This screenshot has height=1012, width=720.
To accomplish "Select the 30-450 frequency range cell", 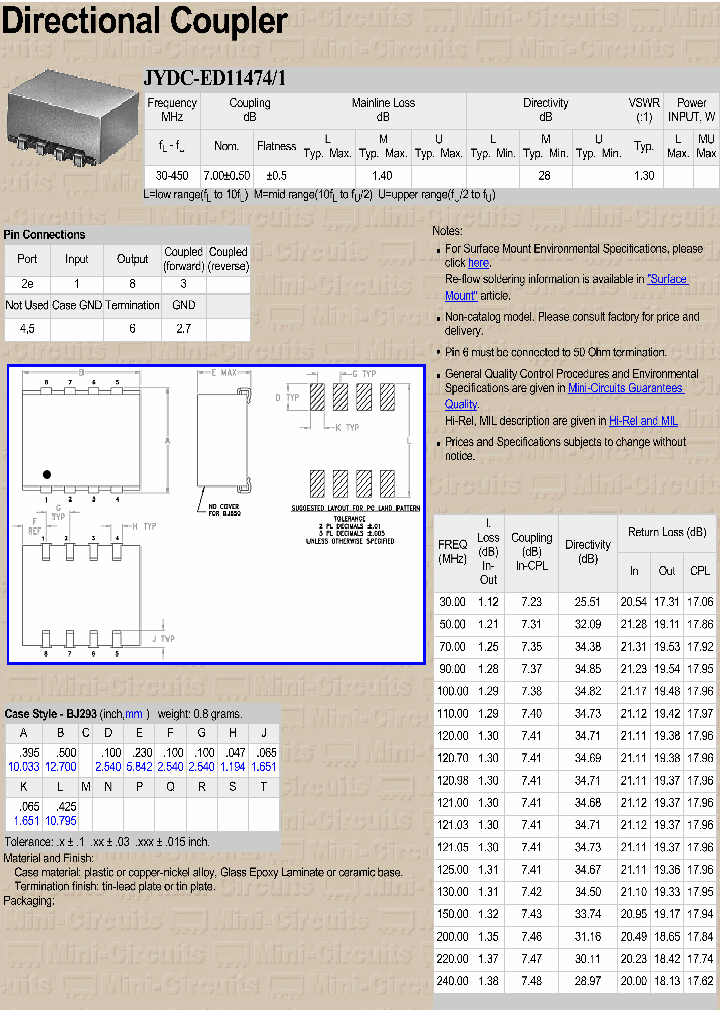I will pyautogui.click(x=172, y=176).
